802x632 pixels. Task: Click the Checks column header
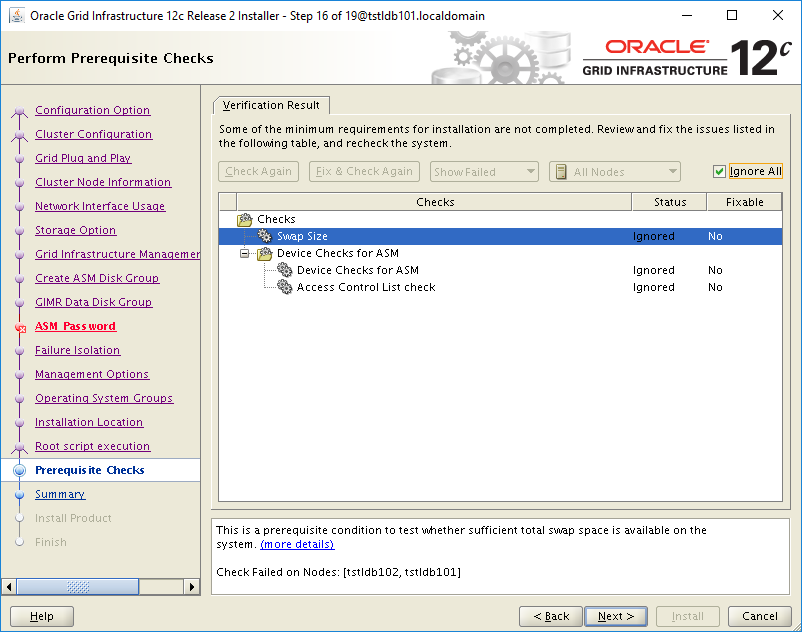[434, 202]
